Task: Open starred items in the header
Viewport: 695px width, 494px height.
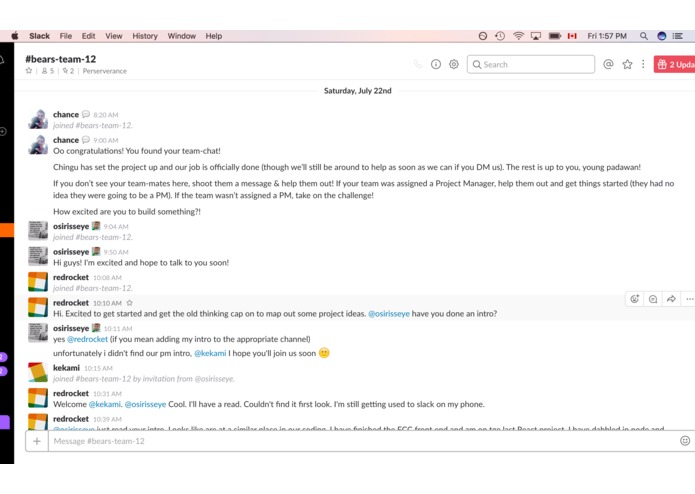Action: [627, 65]
